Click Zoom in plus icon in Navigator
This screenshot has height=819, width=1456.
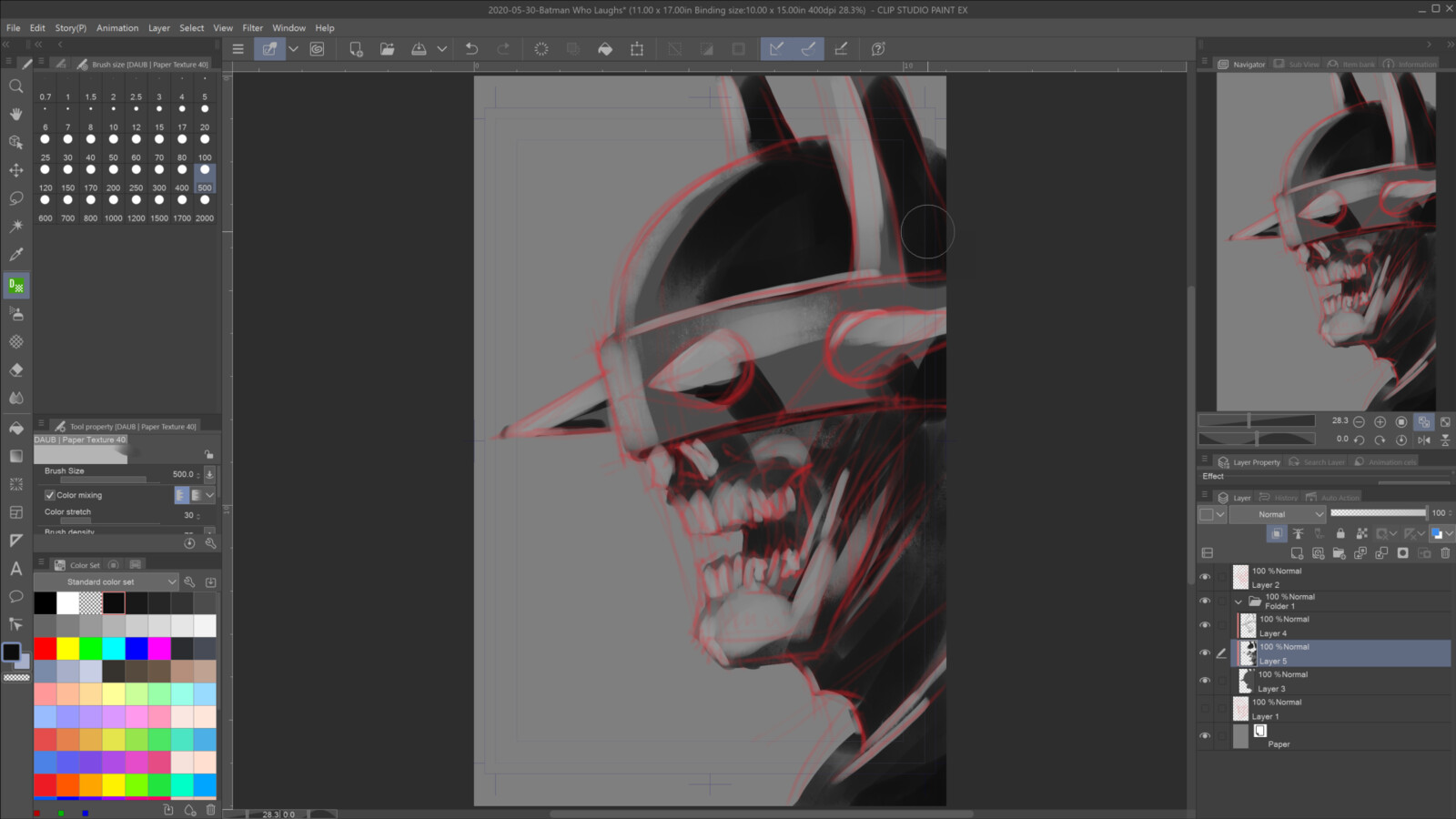1380,421
